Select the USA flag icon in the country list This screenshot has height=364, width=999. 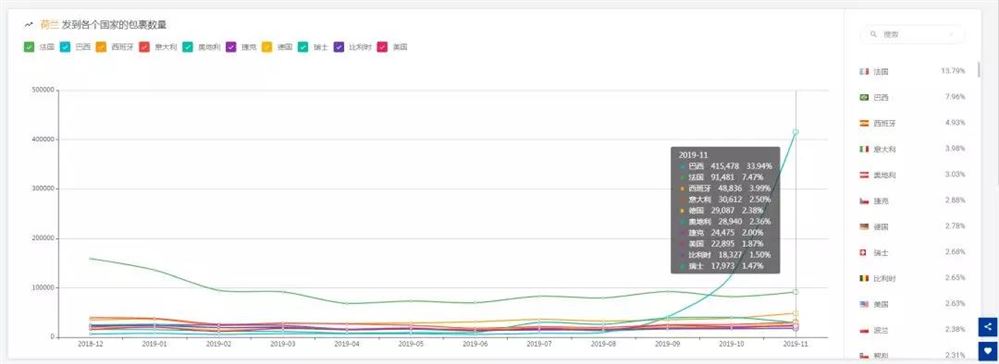click(x=864, y=304)
